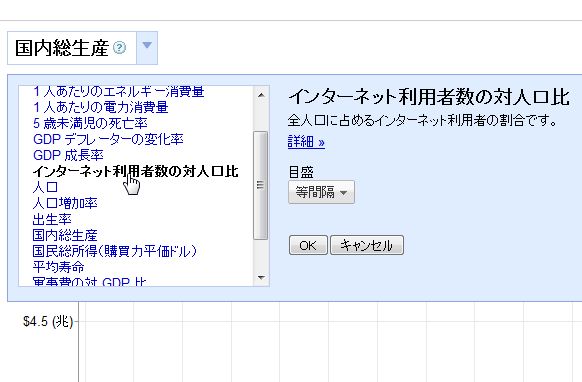Click the list scrollbar up arrow
Image resolution: width=582 pixels, height=382 pixels.
click(261, 95)
